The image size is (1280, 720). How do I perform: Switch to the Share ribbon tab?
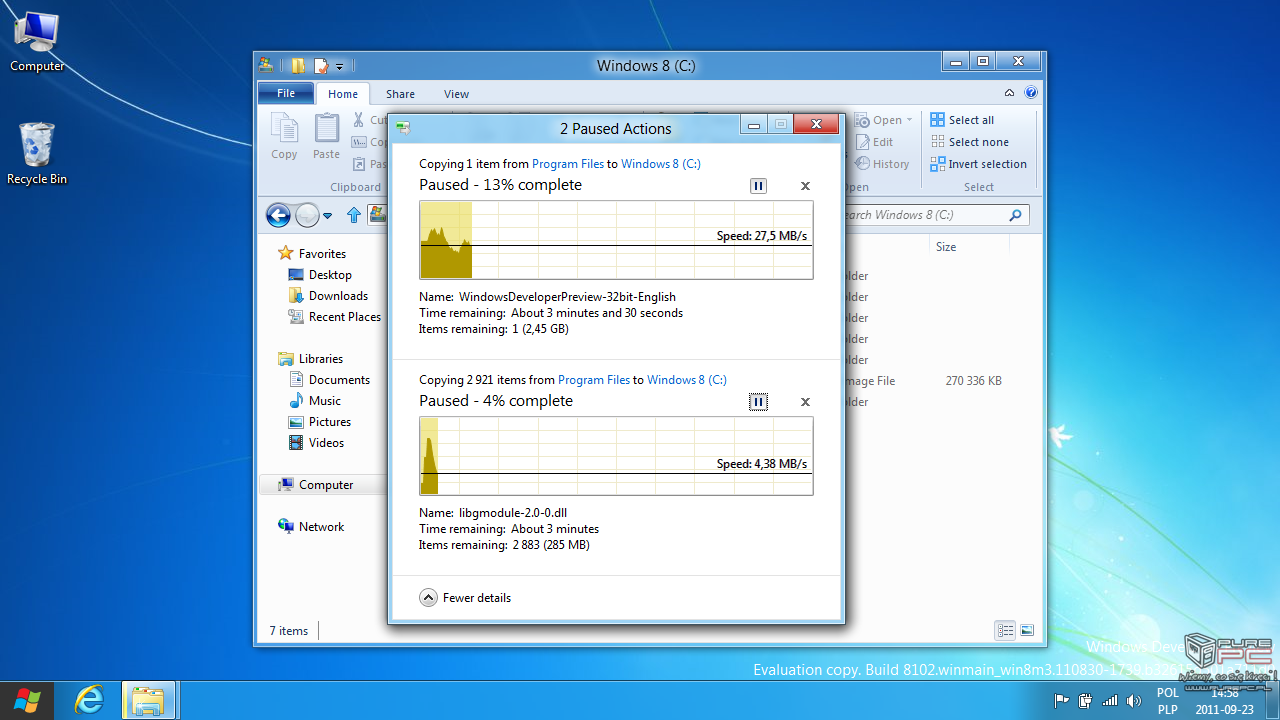pos(400,94)
